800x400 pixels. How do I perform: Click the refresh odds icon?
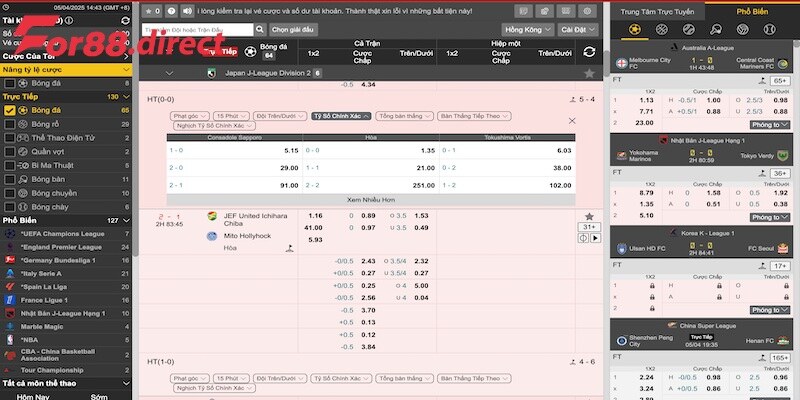pyautogui.click(x=589, y=51)
